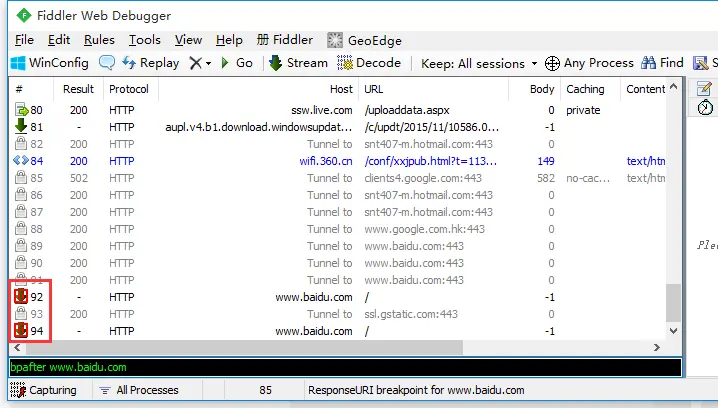
Task: Toggle Stream mode in the toolbar
Action: (298, 63)
